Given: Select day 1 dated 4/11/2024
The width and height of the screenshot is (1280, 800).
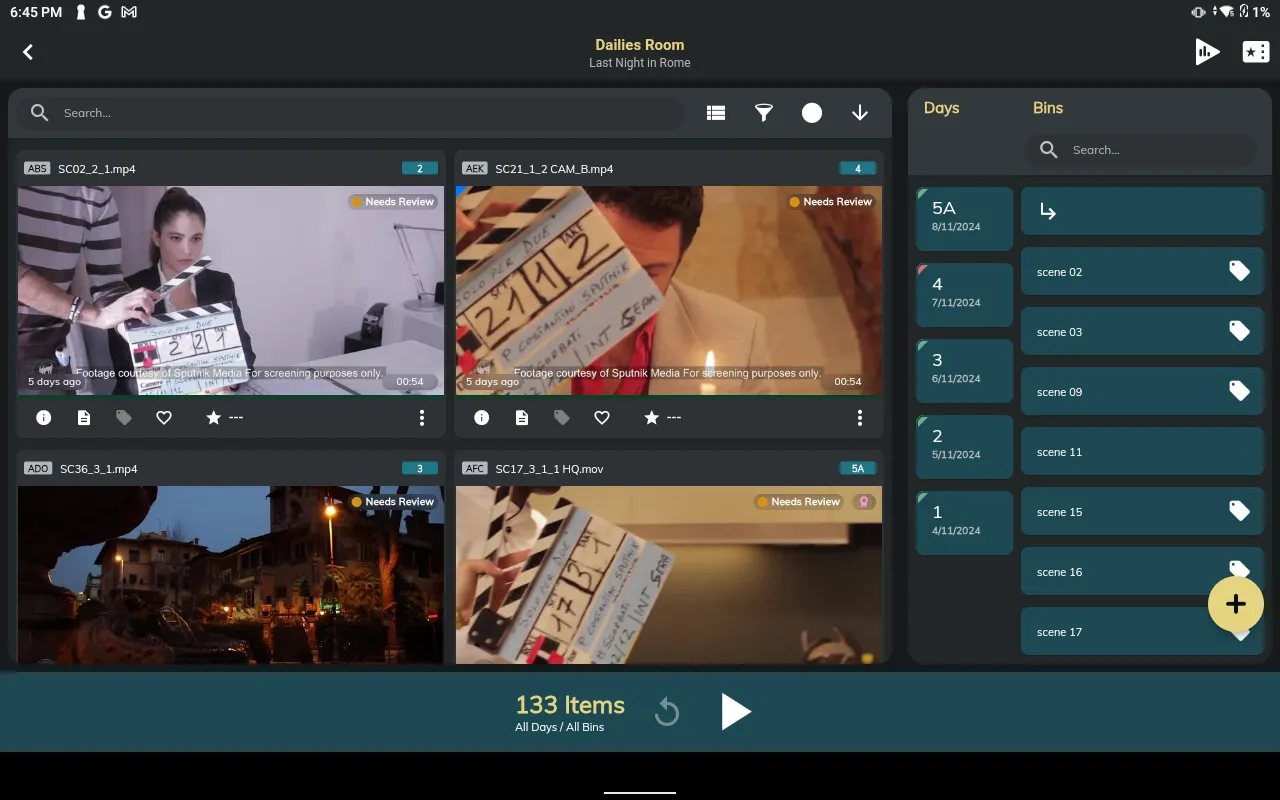Looking at the screenshot, I should point(965,522).
